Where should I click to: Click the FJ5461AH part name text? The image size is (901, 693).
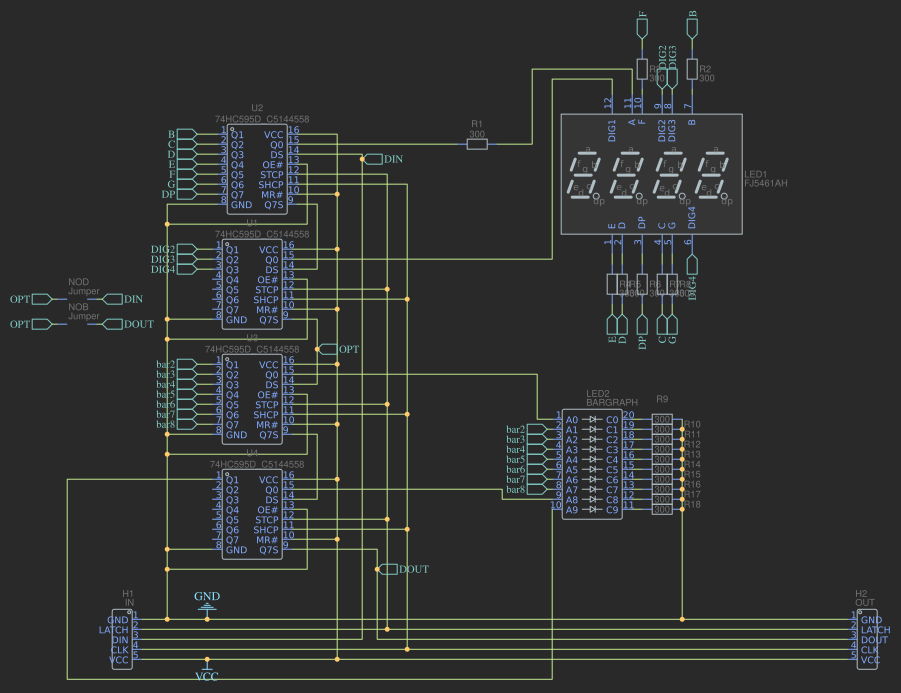point(765,183)
